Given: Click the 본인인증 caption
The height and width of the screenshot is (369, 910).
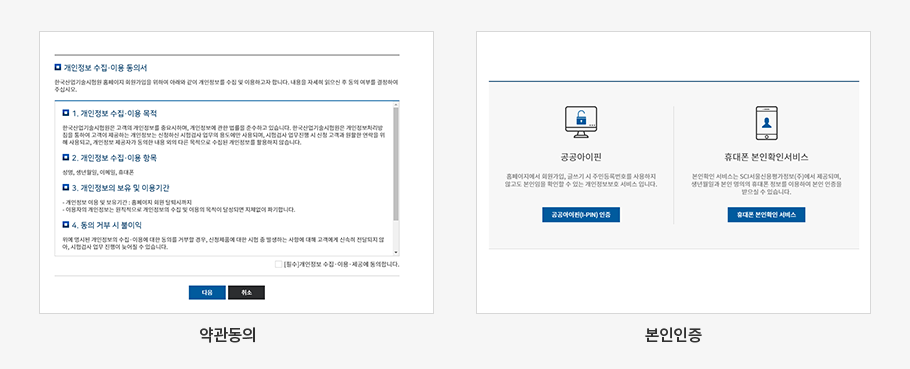Looking at the screenshot, I should click(673, 335).
